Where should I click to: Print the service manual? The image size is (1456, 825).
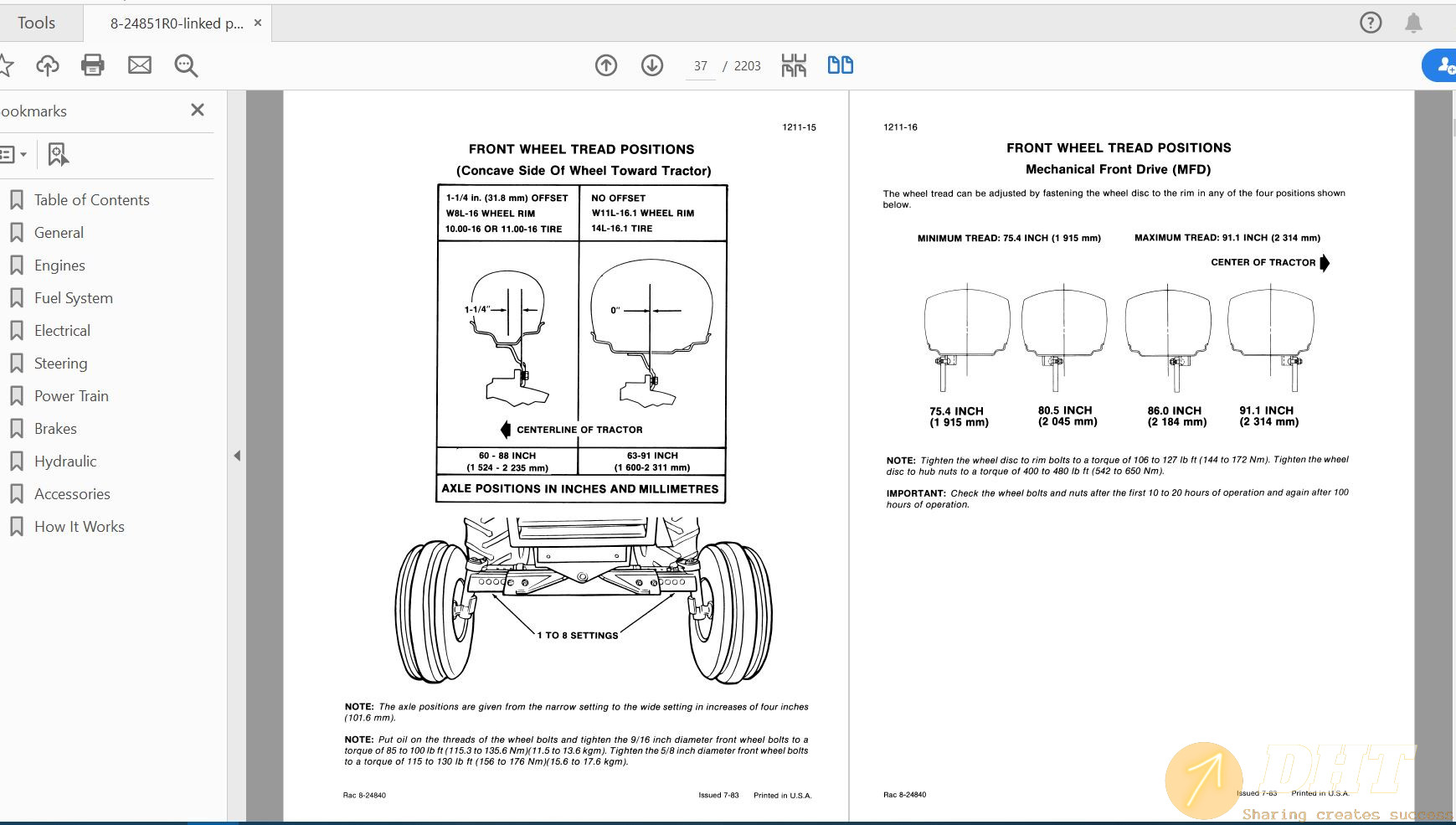(93, 64)
